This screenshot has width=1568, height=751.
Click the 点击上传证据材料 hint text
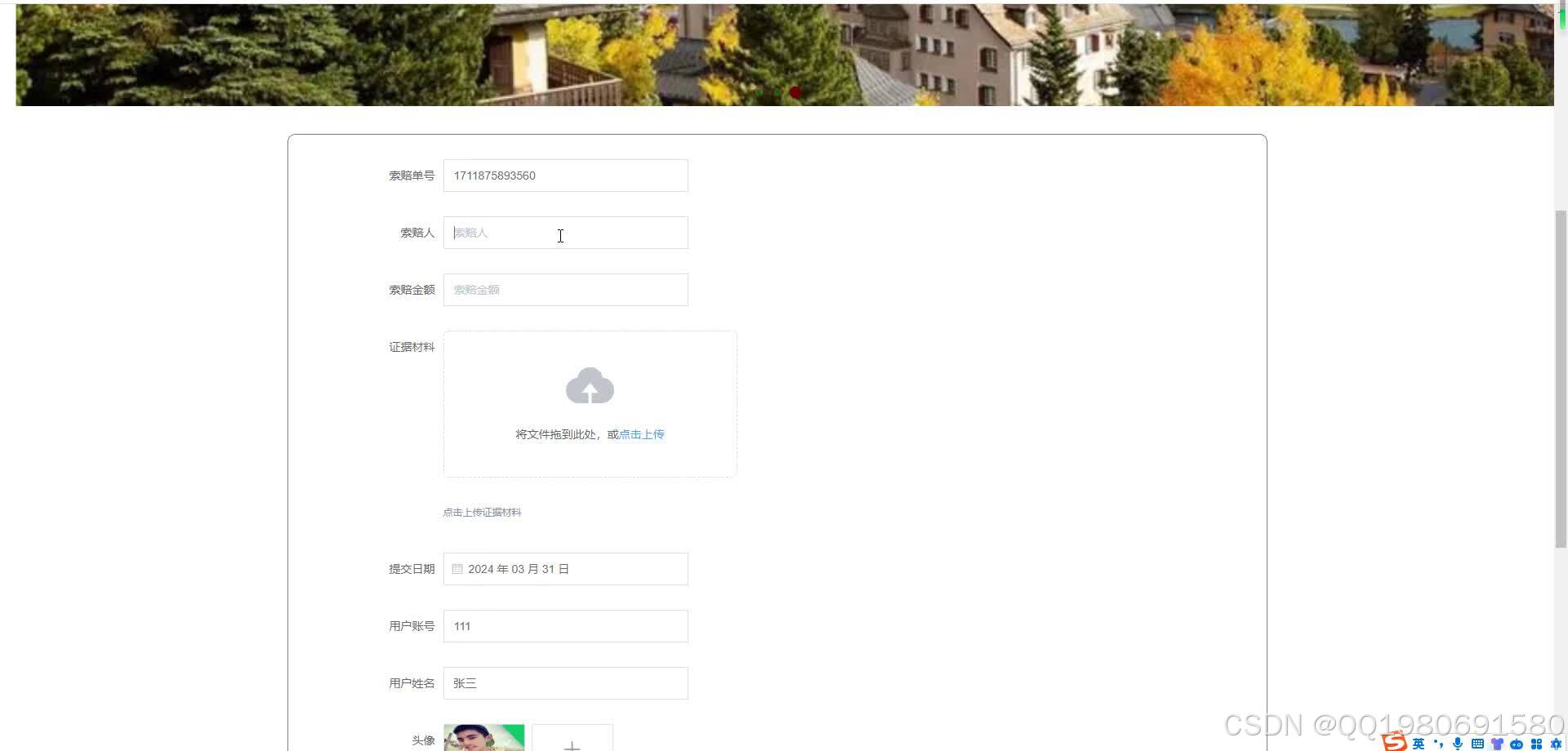click(x=482, y=513)
